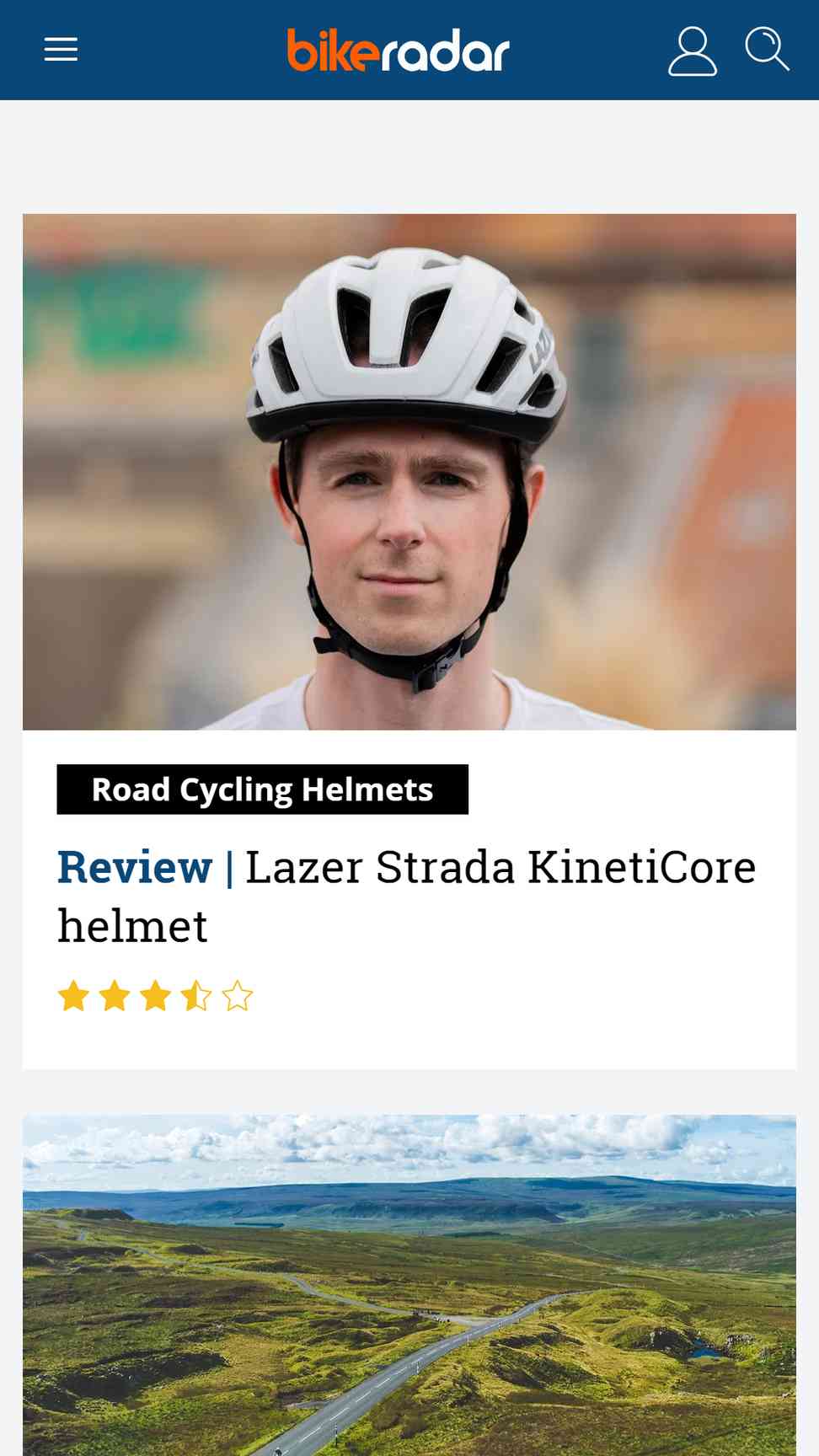Click the empty fifth rating star
This screenshot has height=1456, width=819.
238,996
